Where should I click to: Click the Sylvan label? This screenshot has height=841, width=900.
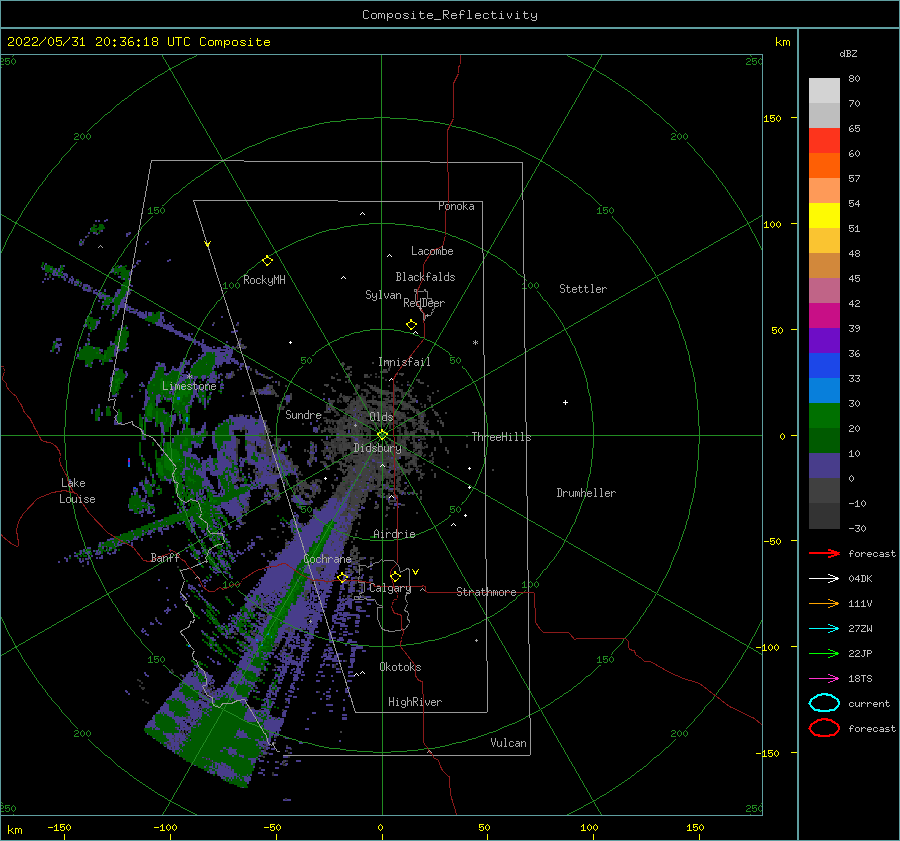(x=383, y=295)
